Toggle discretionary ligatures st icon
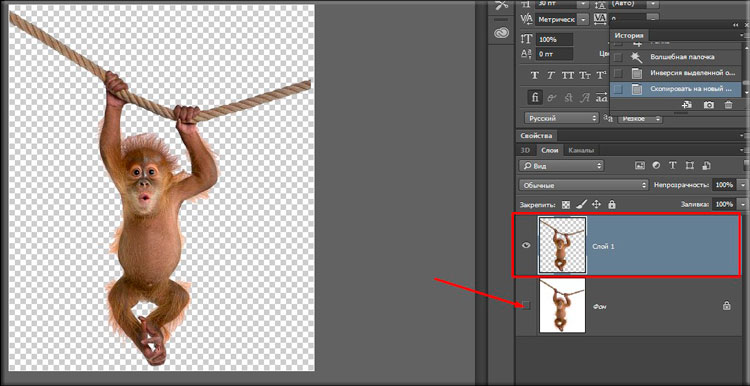Screen dimensions: 750x386 tap(569, 97)
